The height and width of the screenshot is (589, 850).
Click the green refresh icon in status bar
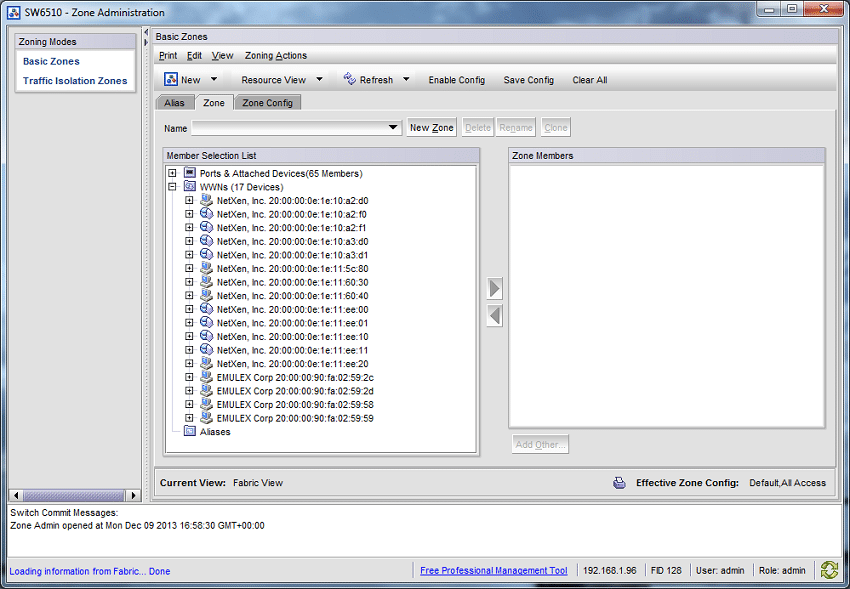tap(829, 570)
